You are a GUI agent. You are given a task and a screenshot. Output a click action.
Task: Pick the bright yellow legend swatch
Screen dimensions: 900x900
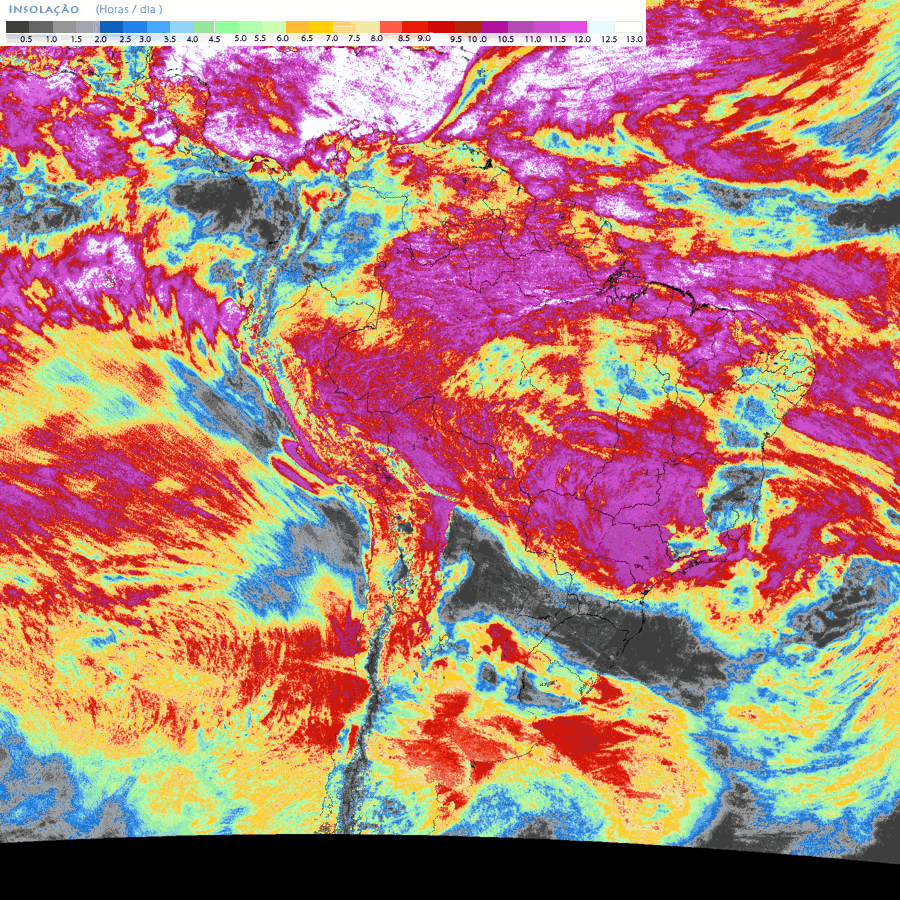click(x=321, y=27)
